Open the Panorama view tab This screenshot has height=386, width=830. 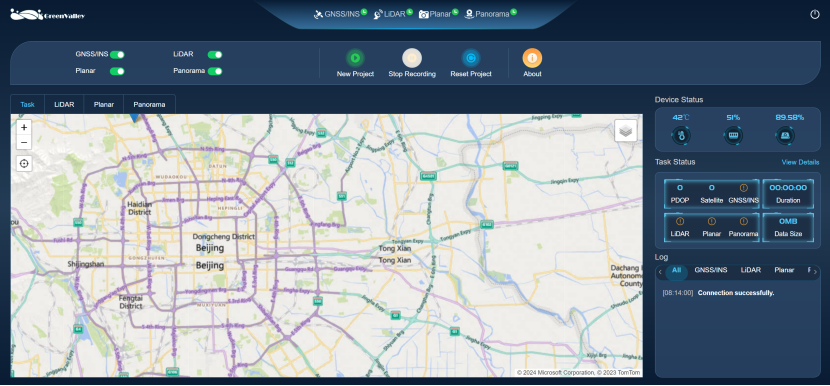(x=149, y=104)
